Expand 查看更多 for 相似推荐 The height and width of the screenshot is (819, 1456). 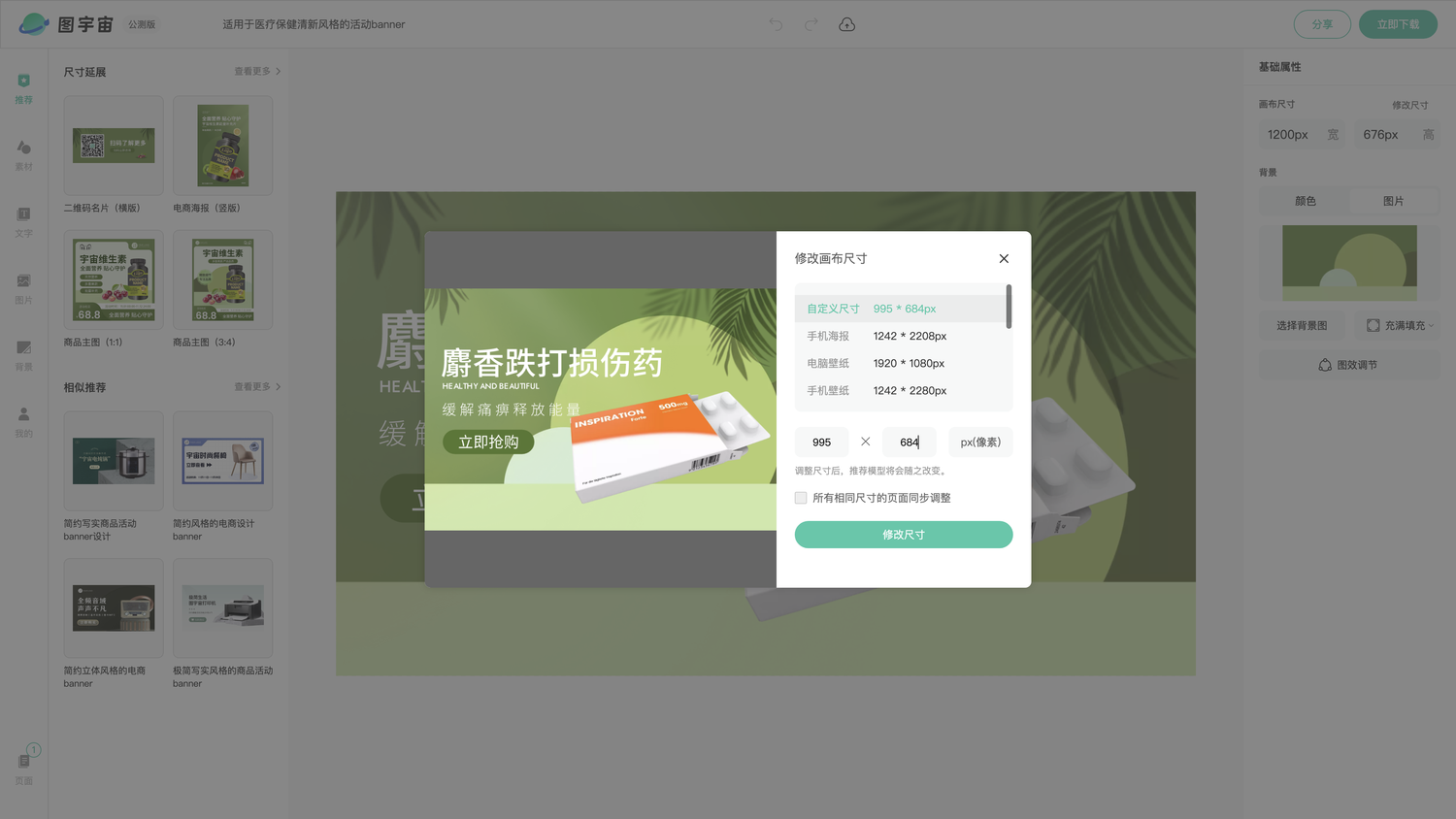(x=257, y=386)
